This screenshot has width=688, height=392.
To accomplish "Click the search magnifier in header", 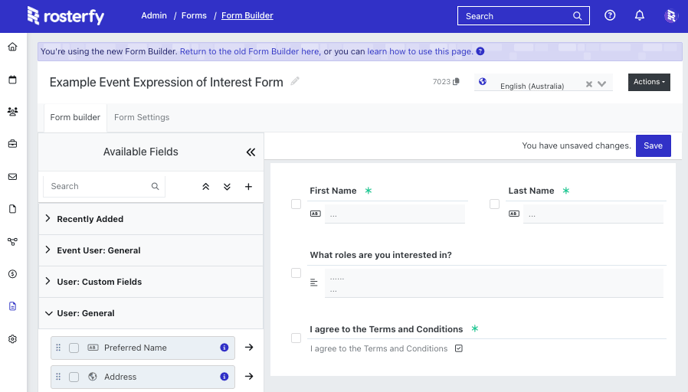I will [577, 16].
